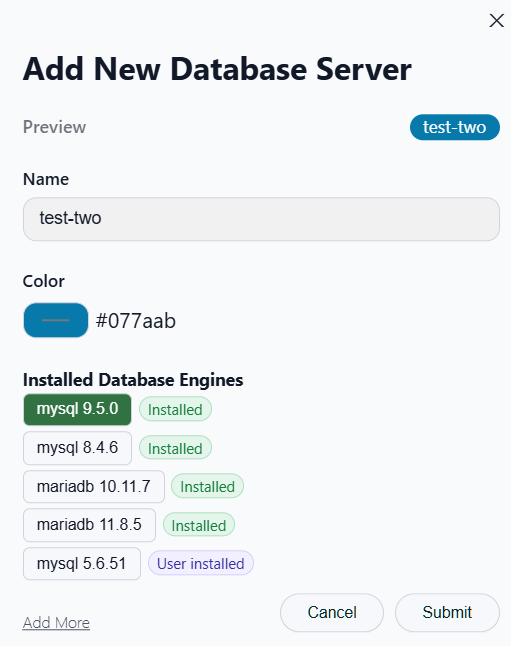Select the mysql 9.5.0 engine
The image size is (511, 646).
(x=77, y=410)
